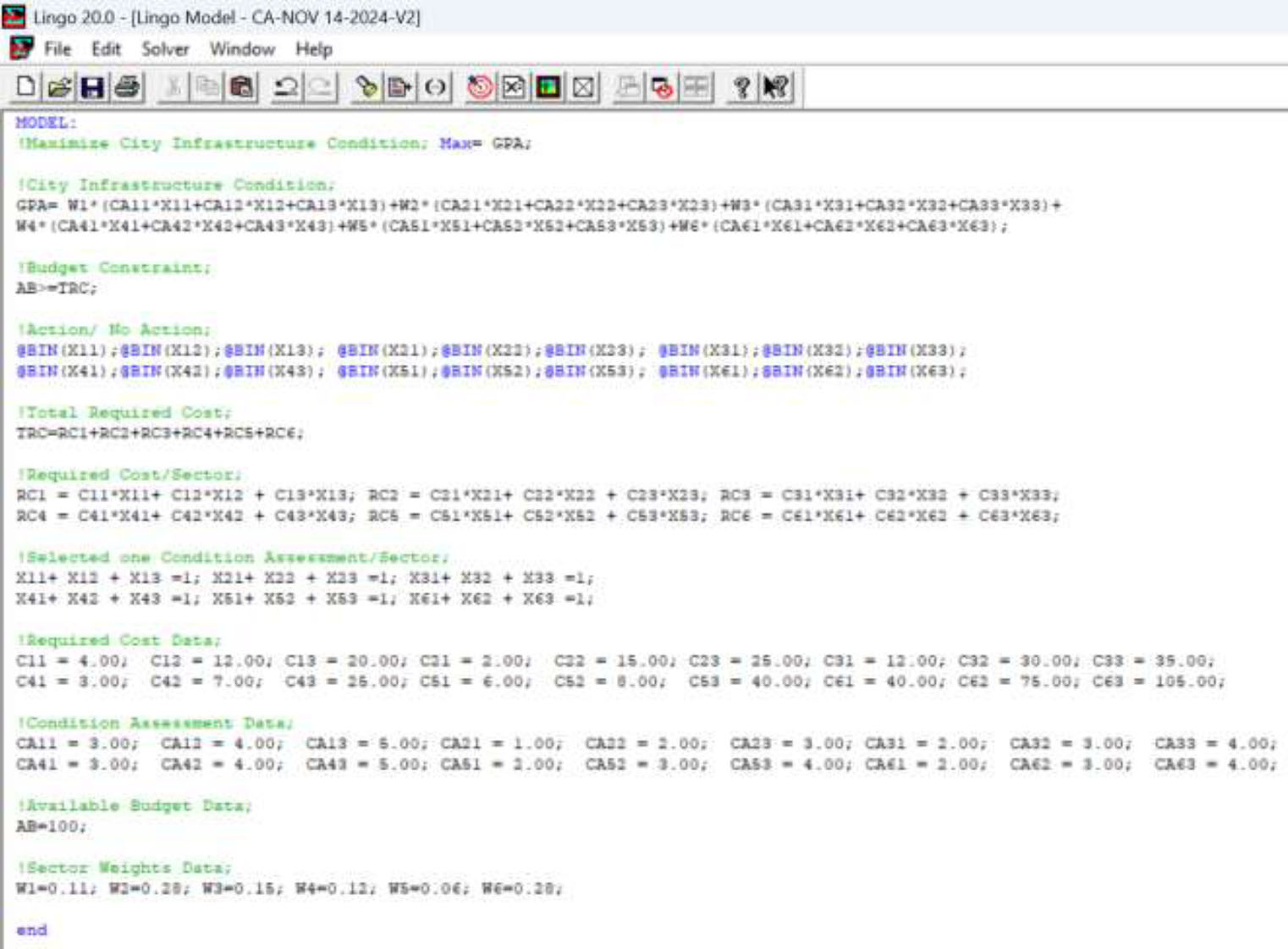This screenshot has height=949, width=1288.
Task: Click the Max= GPA objective statement
Action: [x=485, y=143]
